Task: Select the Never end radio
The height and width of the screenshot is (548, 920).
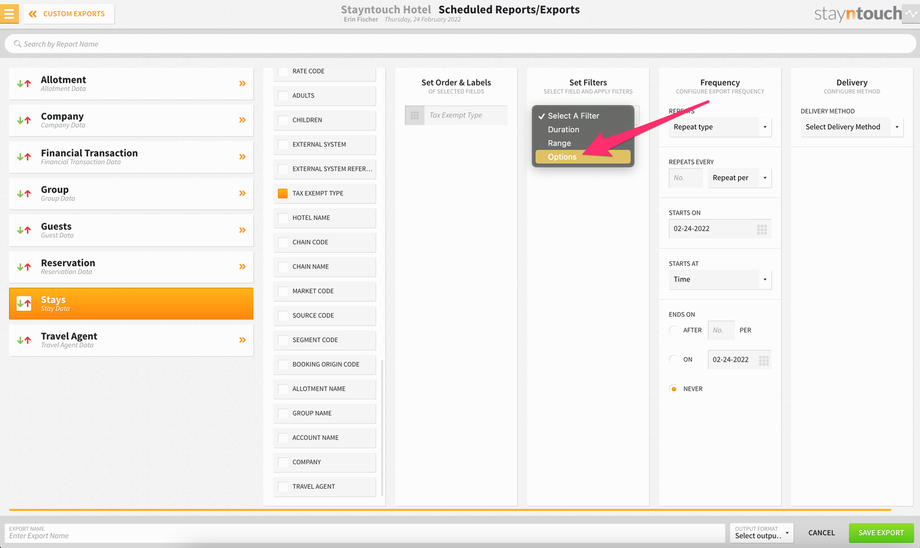Action: click(x=674, y=389)
